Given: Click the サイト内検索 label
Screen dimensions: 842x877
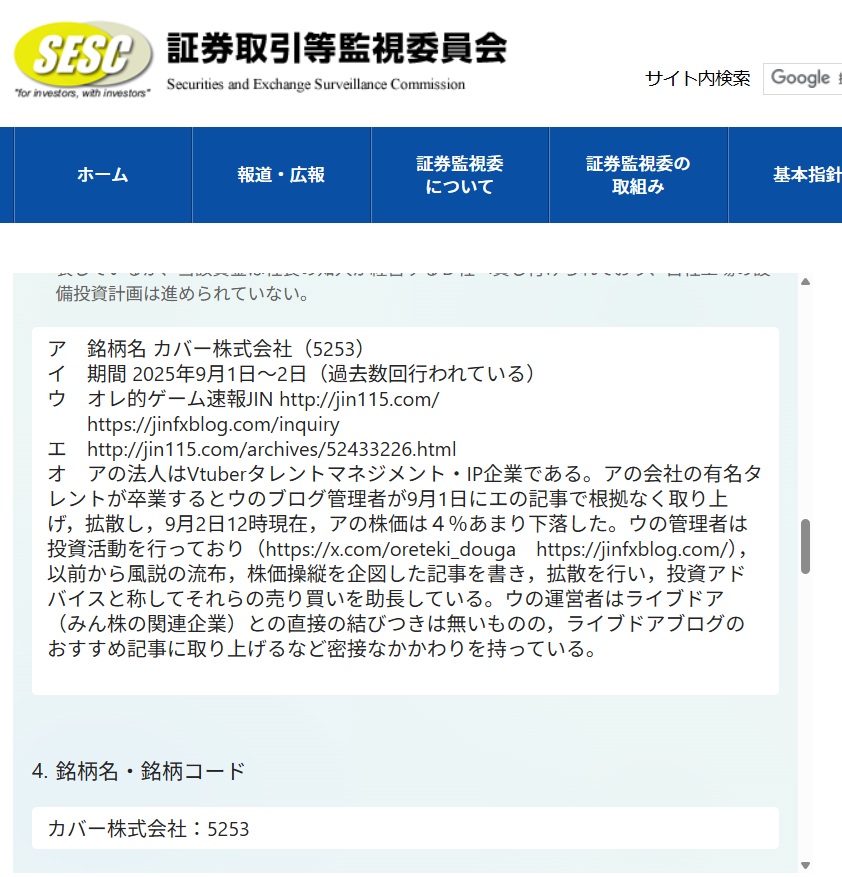Looking at the screenshot, I should pyautogui.click(x=697, y=78).
